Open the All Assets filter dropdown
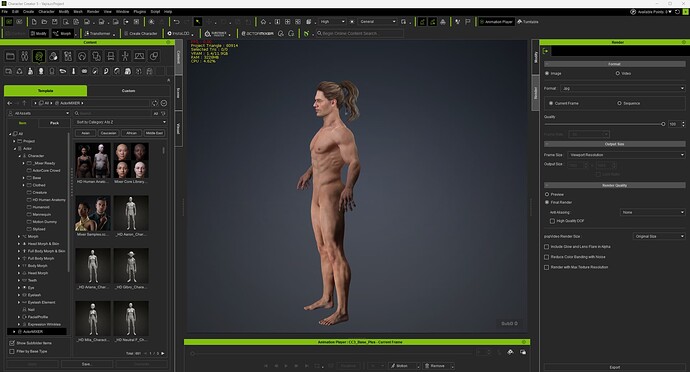Screen dimensions: 690x372 coord(39,113)
